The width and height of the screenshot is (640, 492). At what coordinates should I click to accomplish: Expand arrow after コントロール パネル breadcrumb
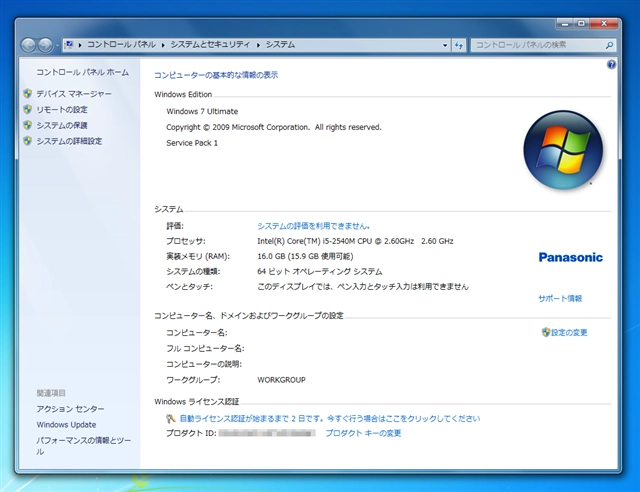tap(163, 45)
